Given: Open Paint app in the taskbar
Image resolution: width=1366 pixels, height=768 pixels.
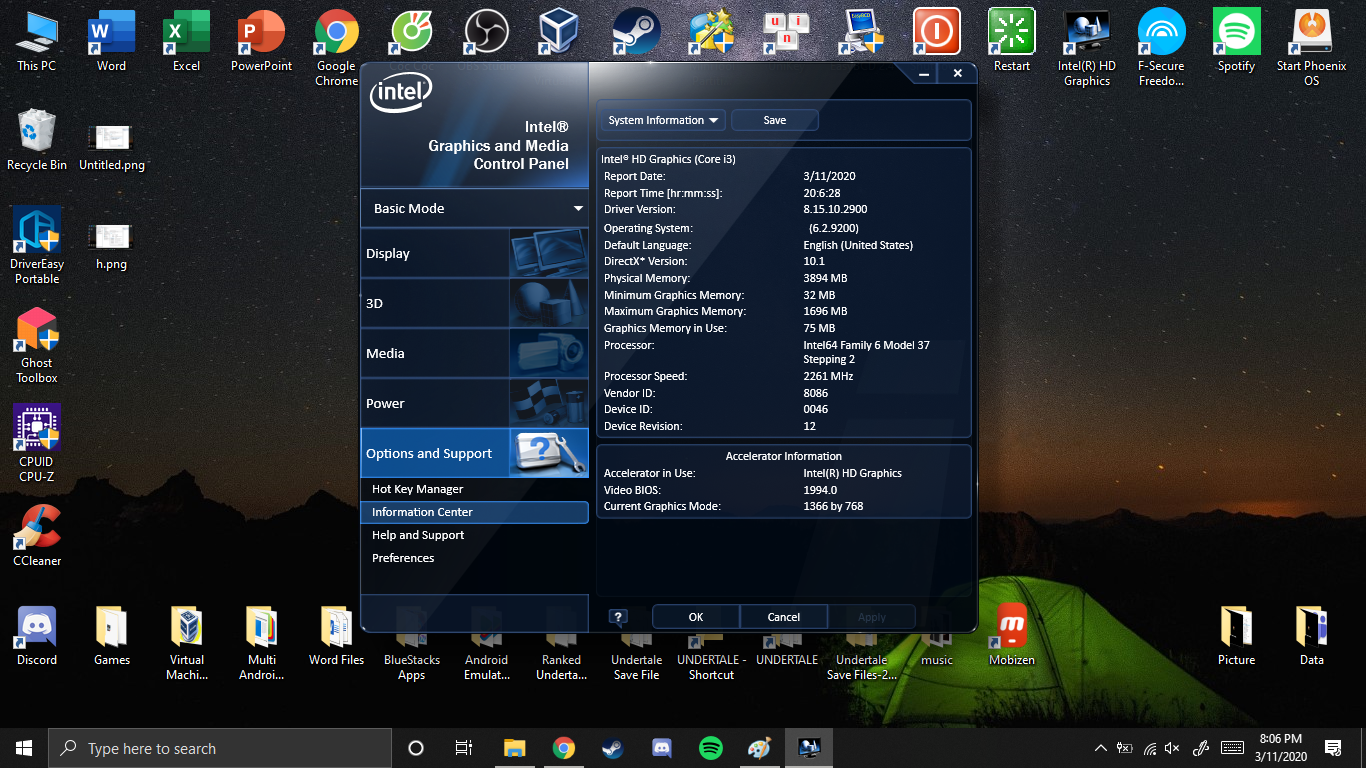Looking at the screenshot, I should [x=760, y=748].
